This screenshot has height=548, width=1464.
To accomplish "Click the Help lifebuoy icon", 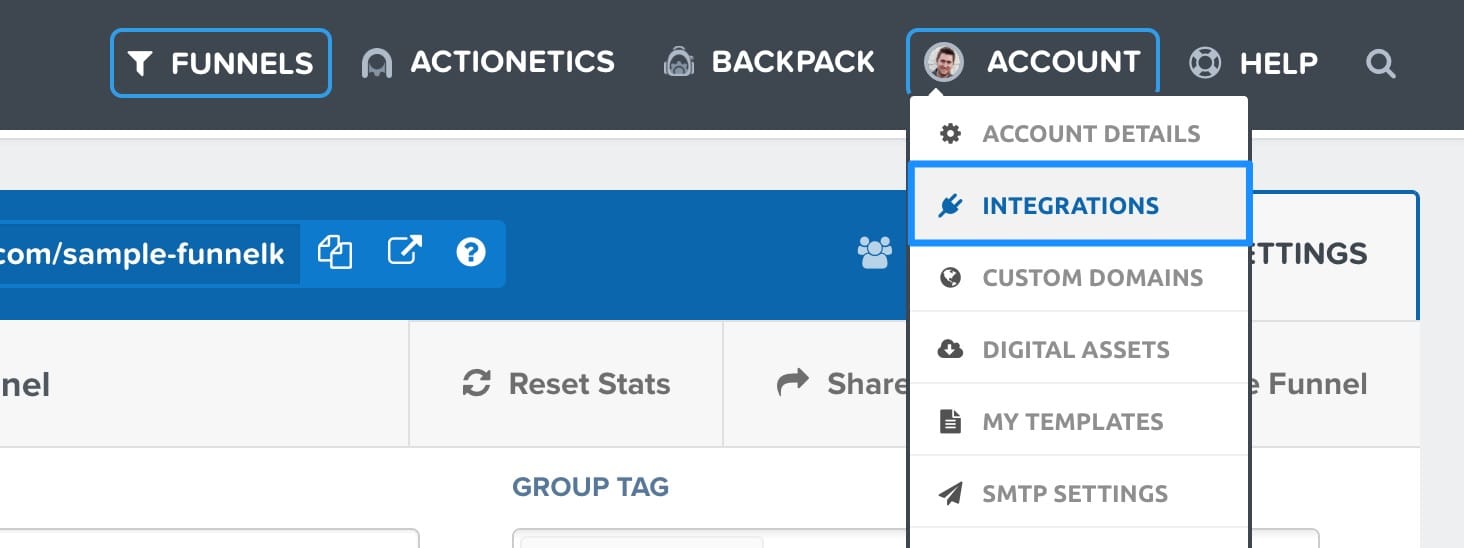I will 1205,64.
